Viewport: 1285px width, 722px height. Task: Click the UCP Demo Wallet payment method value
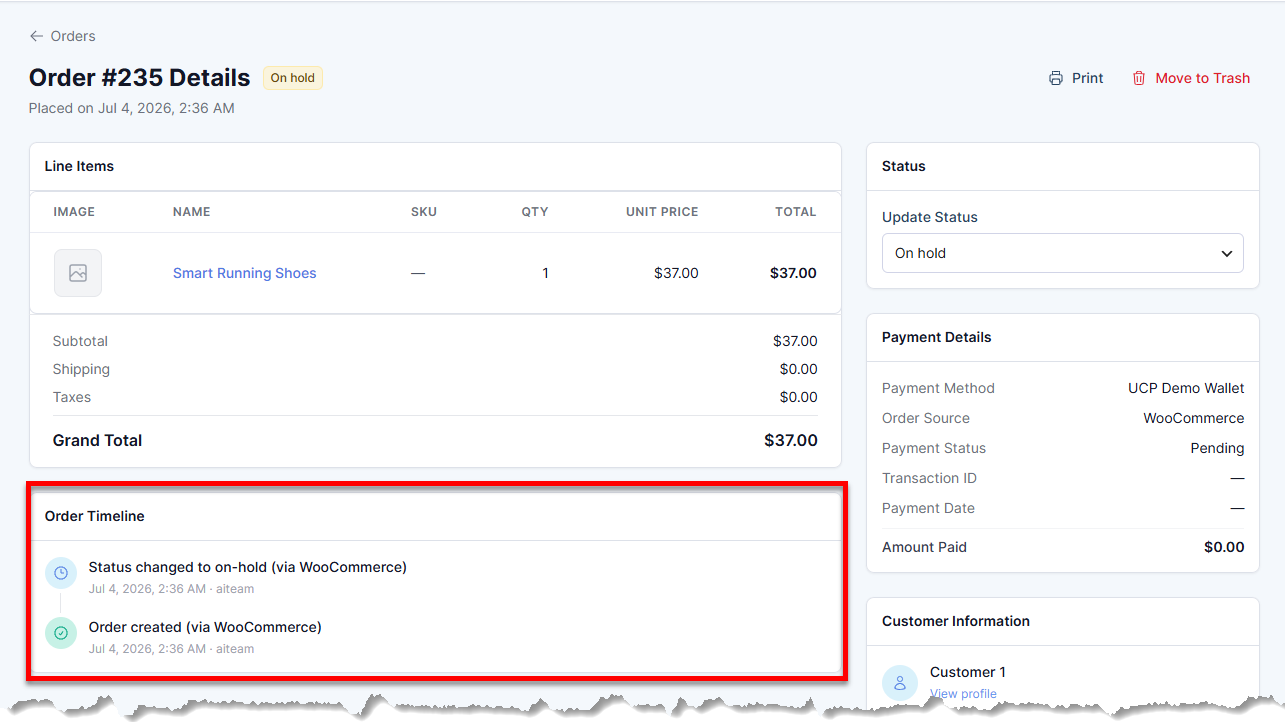[x=1186, y=388]
